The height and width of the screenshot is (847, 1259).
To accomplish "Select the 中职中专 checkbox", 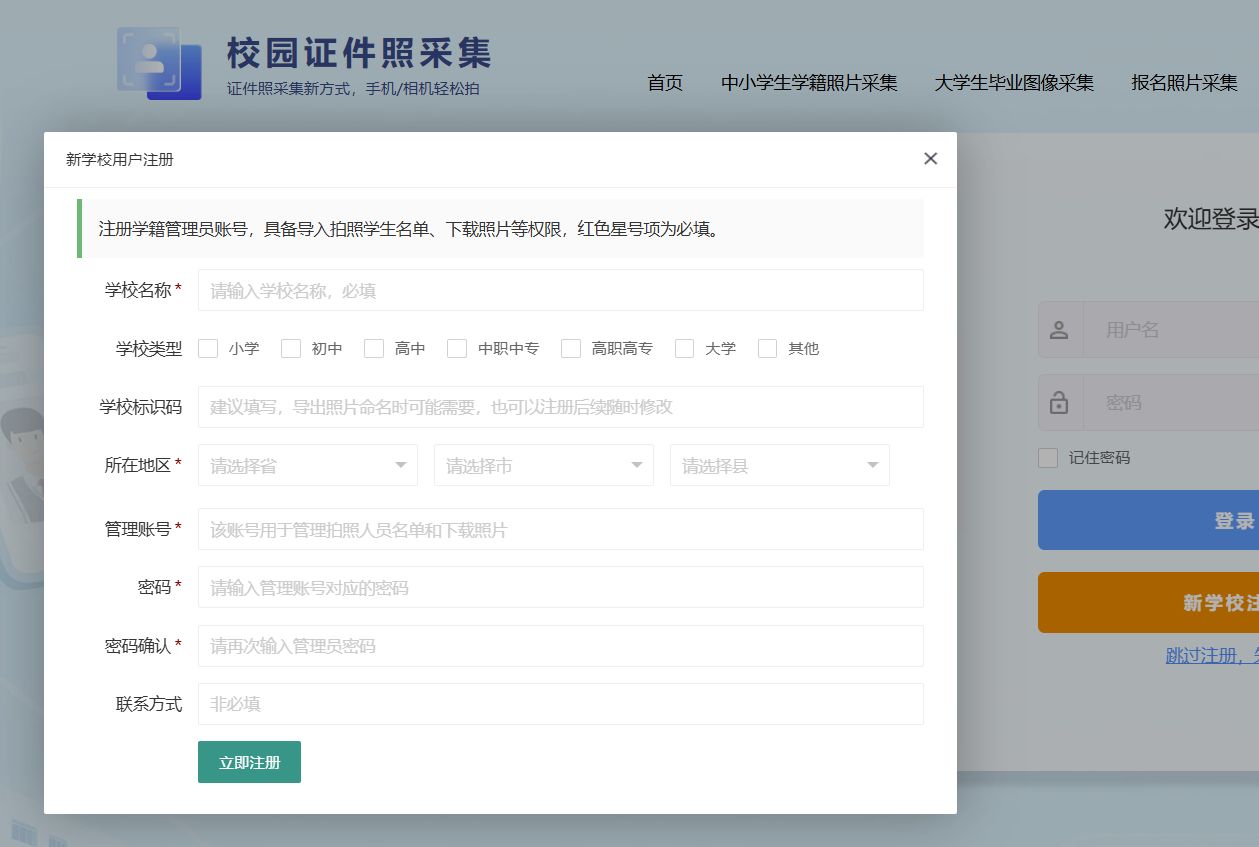I will pyautogui.click(x=457, y=348).
